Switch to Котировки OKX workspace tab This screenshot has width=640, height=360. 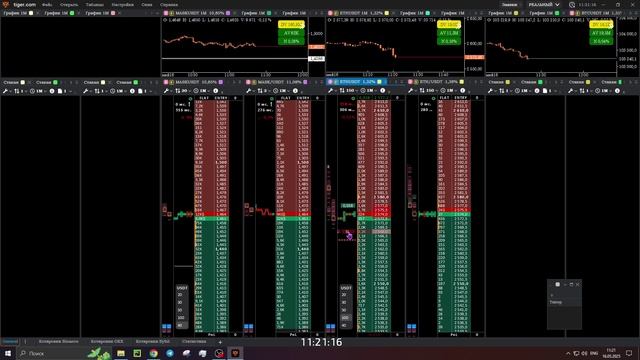107,342
